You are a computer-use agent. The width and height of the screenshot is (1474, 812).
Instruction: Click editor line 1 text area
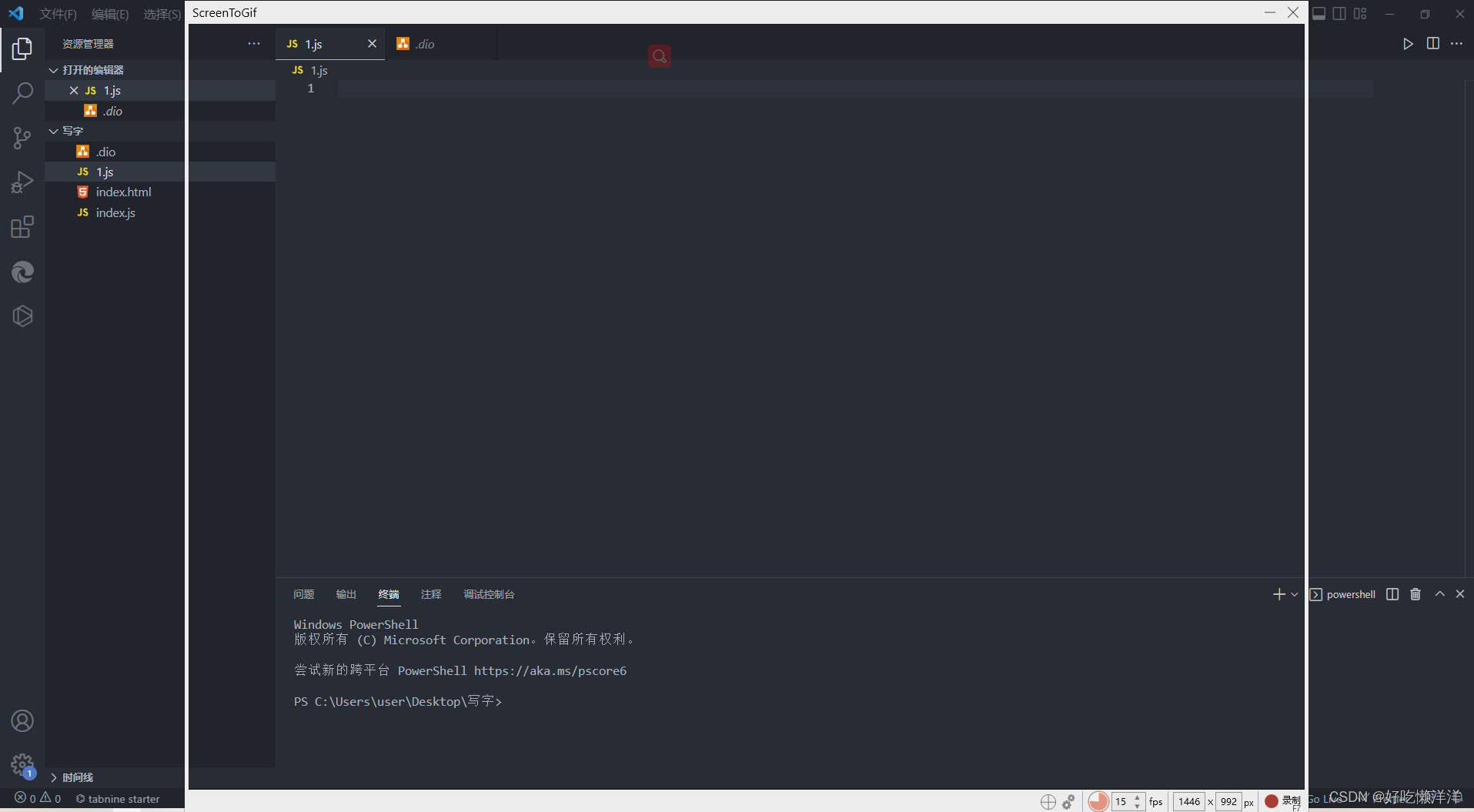coord(854,89)
